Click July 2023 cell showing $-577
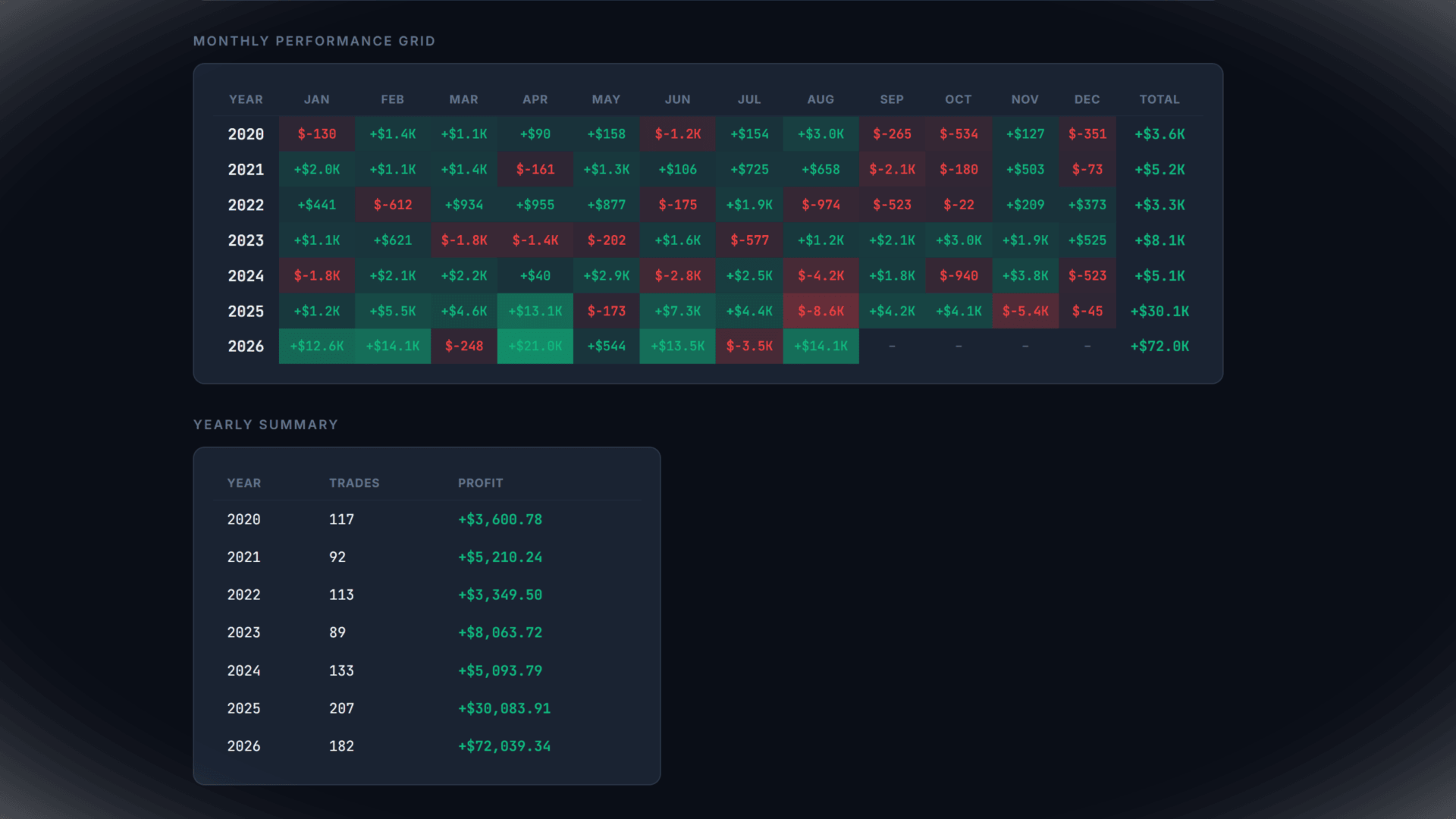Image resolution: width=1456 pixels, height=819 pixels. (749, 240)
